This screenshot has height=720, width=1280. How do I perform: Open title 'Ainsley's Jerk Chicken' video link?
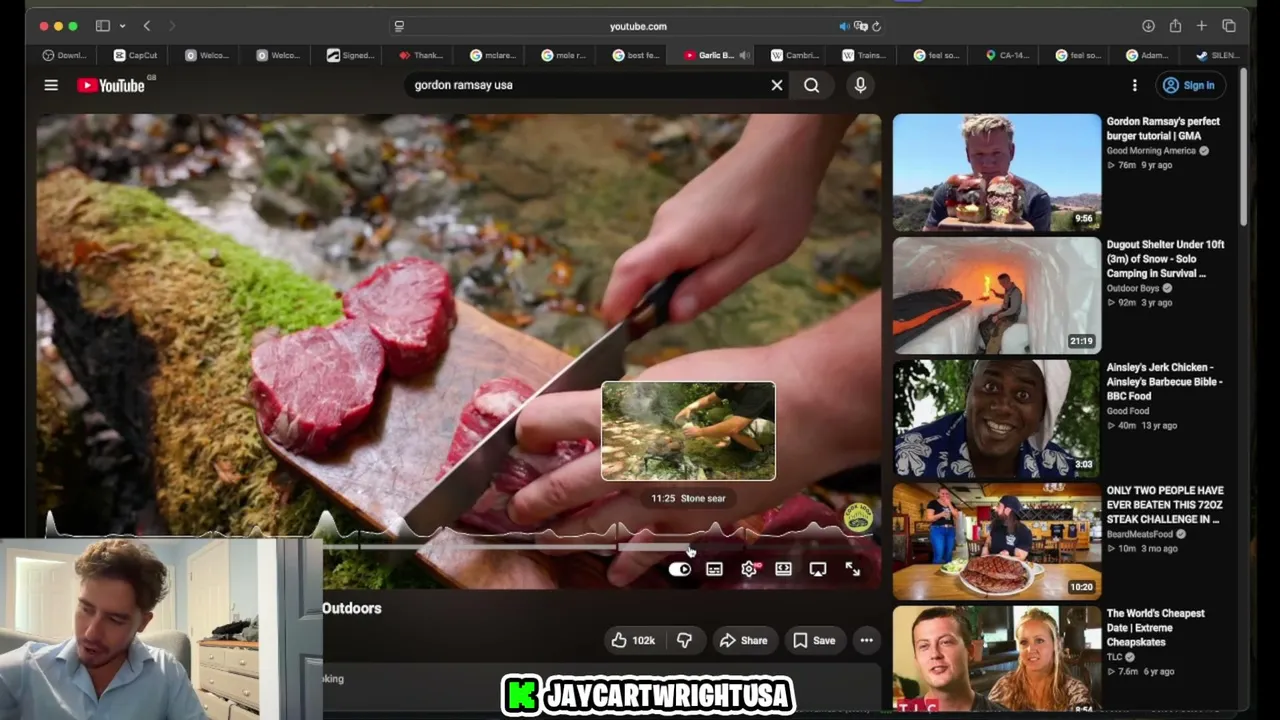(1164, 381)
